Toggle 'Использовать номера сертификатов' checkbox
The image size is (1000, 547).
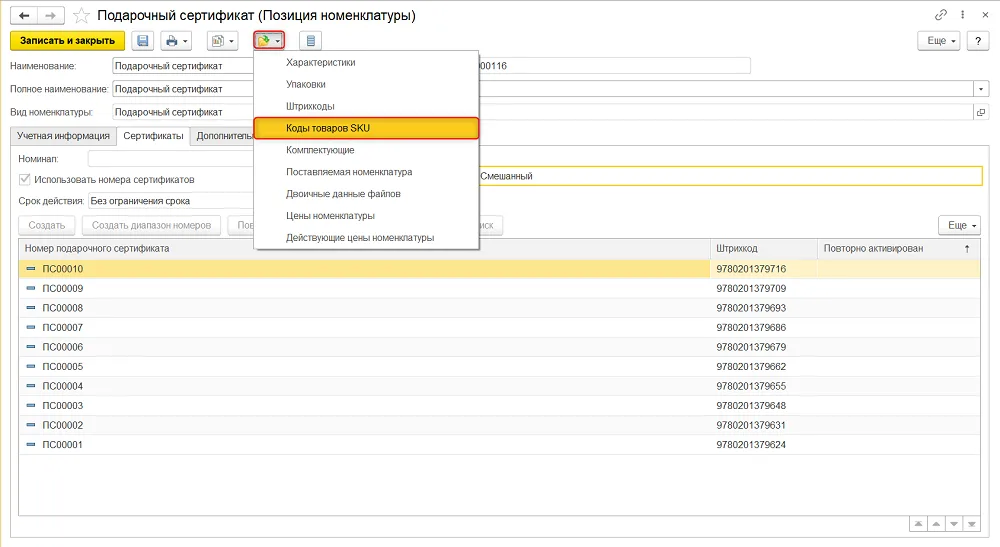click(24, 180)
